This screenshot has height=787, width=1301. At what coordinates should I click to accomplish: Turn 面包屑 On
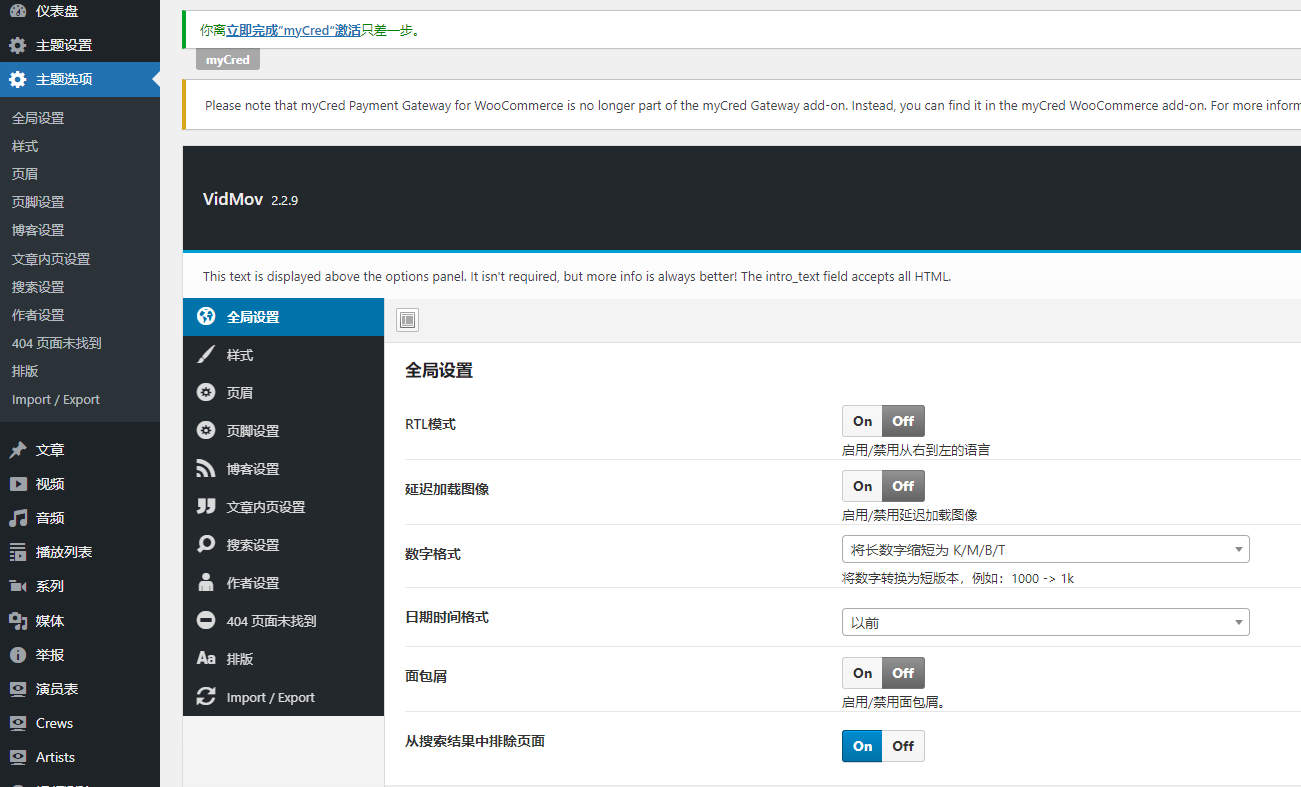pos(862,673)
